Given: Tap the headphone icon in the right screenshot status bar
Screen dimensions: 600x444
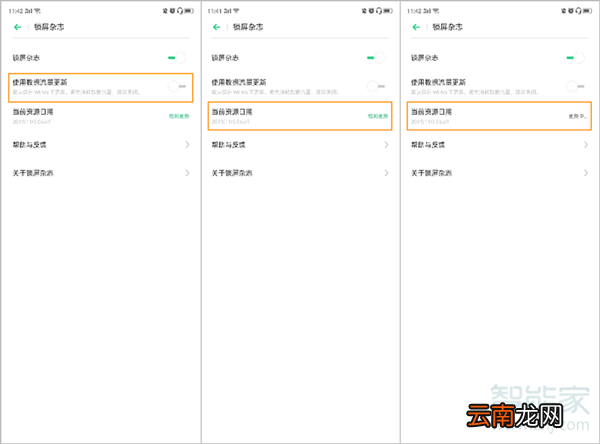Looking at the screenshot, I should point(579,11).
